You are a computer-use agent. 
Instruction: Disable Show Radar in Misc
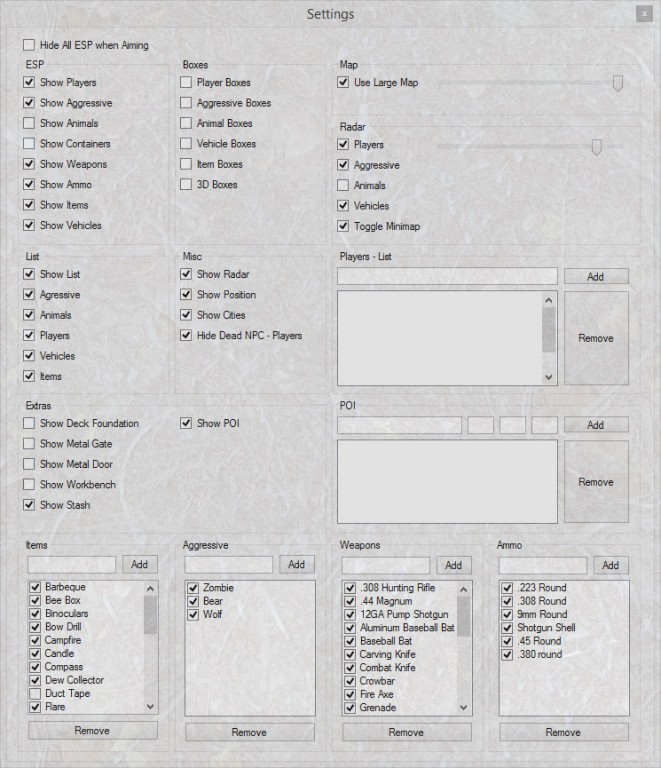[x=186, y=274]
